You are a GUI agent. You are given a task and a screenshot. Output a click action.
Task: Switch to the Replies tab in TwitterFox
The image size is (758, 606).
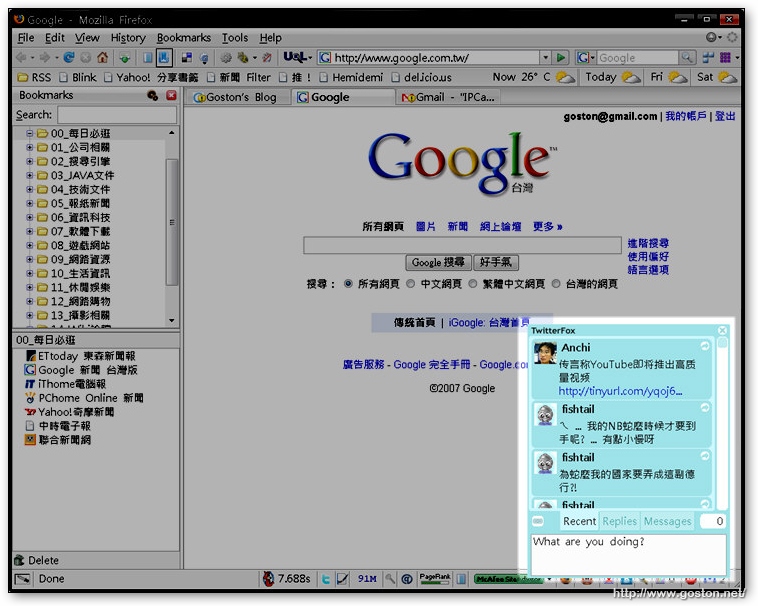point(619,521)
